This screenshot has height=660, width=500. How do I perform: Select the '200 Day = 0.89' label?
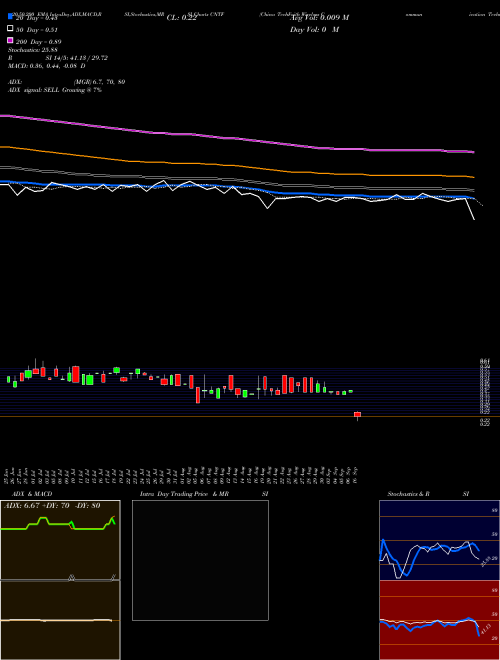pos(38,42)
